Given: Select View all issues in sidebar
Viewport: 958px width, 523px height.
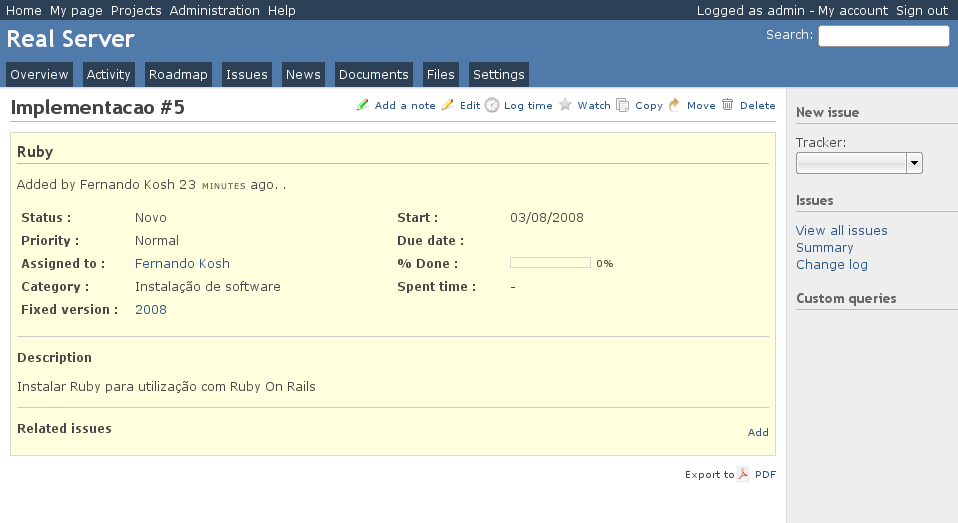Looking at the screenshot, I should tap(841, 231).
